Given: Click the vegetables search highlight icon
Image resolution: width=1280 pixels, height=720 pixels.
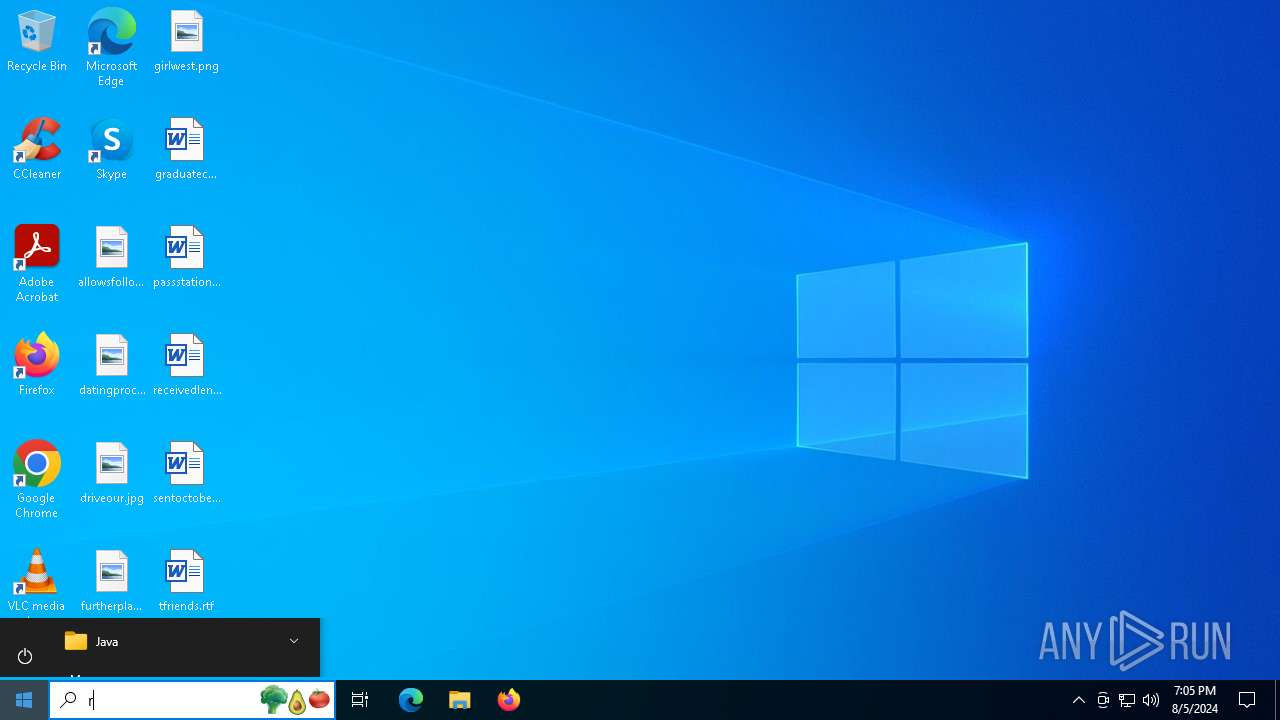Looking at the screenshot, I should [x=295, y=700].
